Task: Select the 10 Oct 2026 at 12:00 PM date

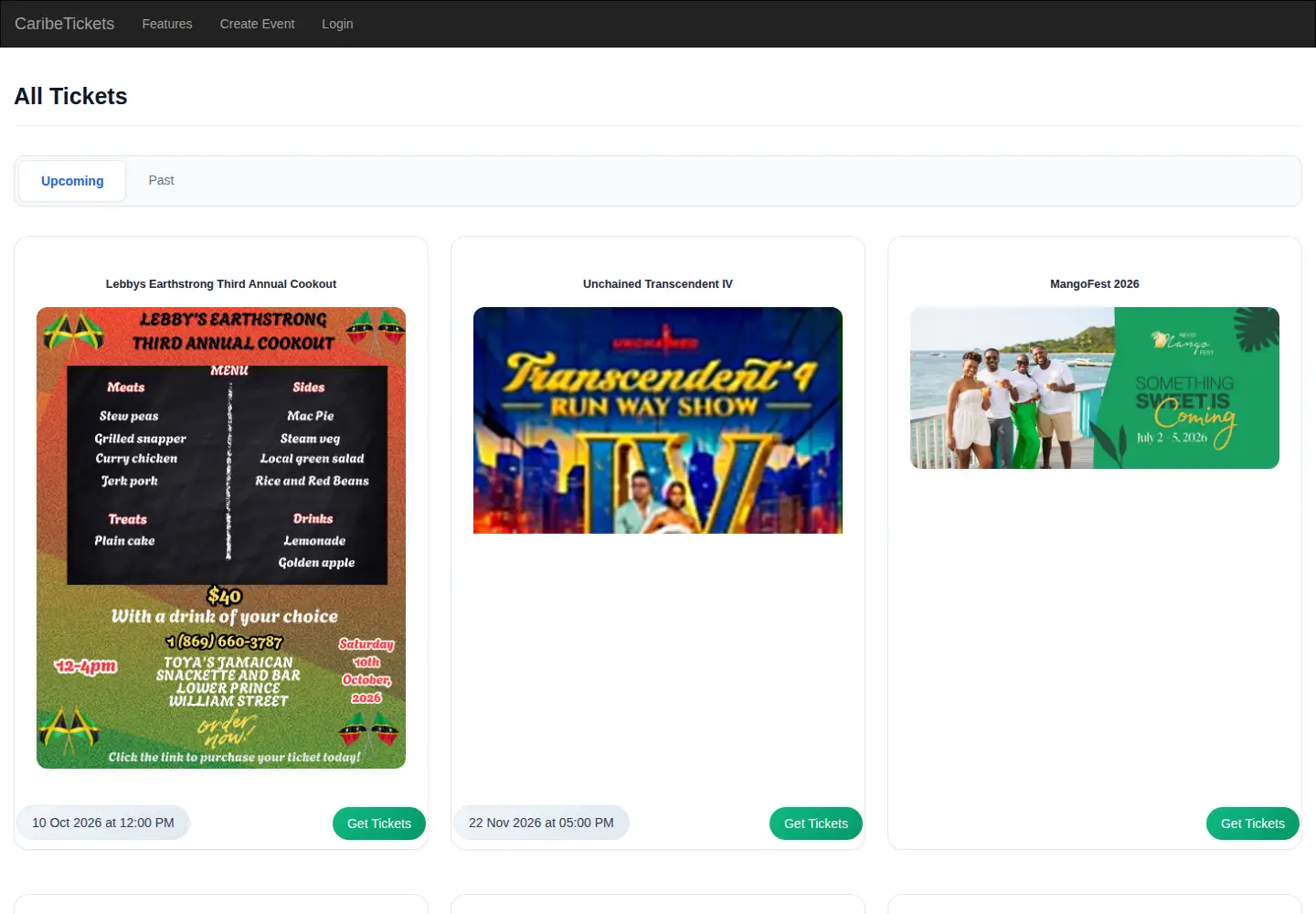Action: coord(103,823)
